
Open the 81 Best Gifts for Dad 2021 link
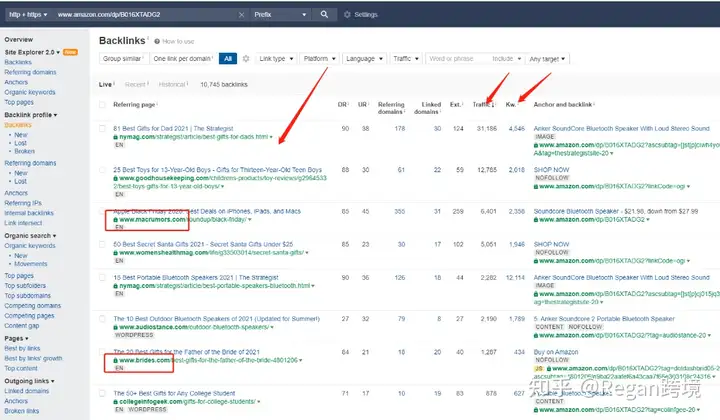(x=173, y=129)
